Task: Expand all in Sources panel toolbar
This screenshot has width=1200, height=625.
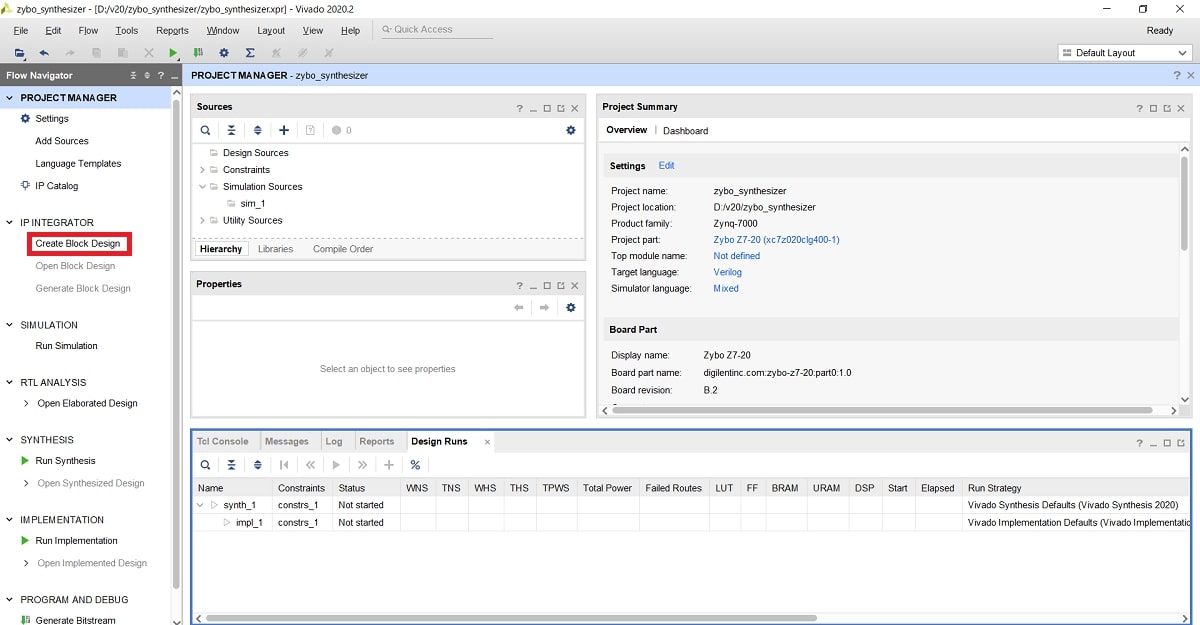Action: (257, 130)
